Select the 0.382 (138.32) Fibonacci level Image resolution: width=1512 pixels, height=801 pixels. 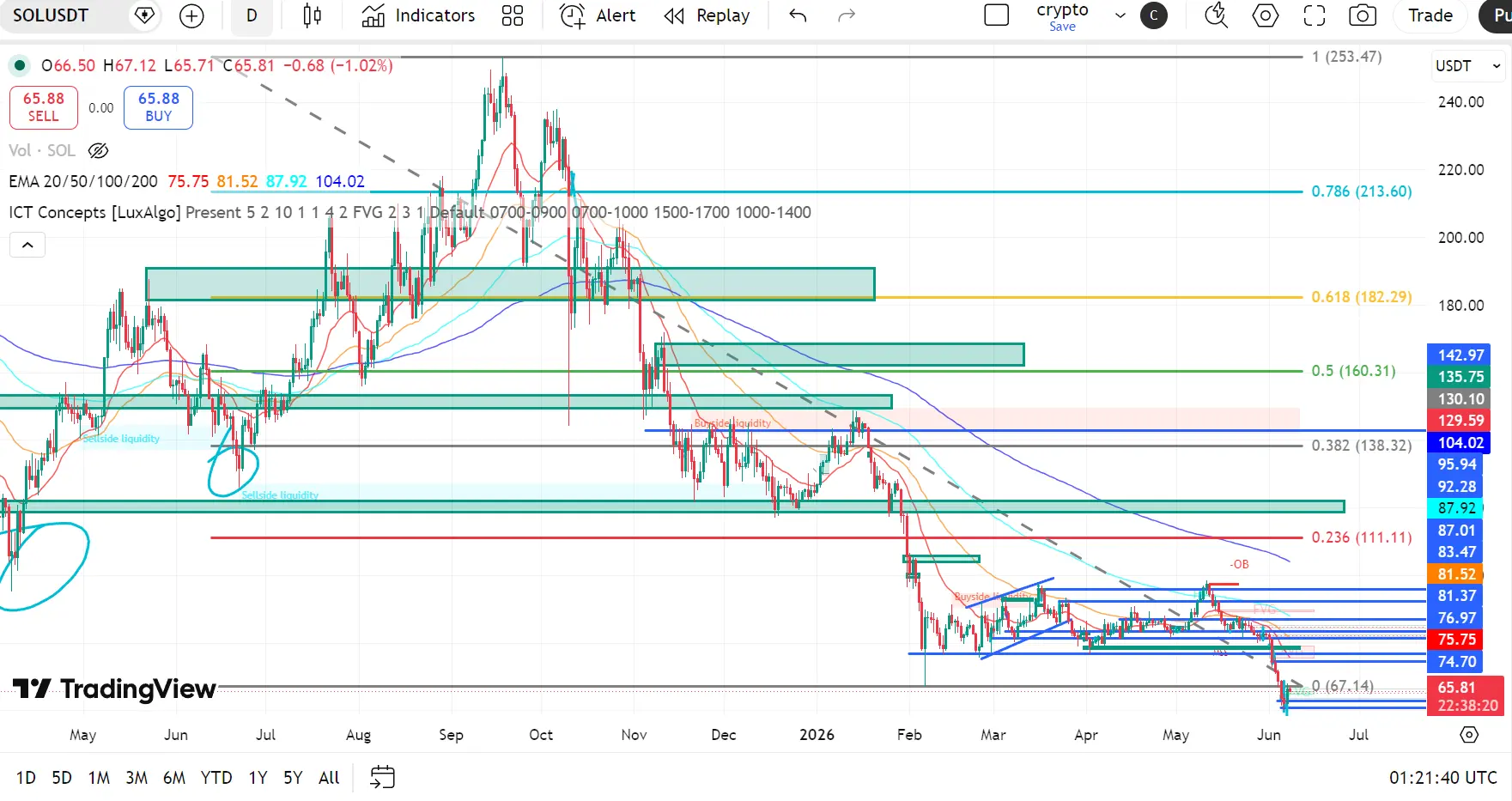1361,446
